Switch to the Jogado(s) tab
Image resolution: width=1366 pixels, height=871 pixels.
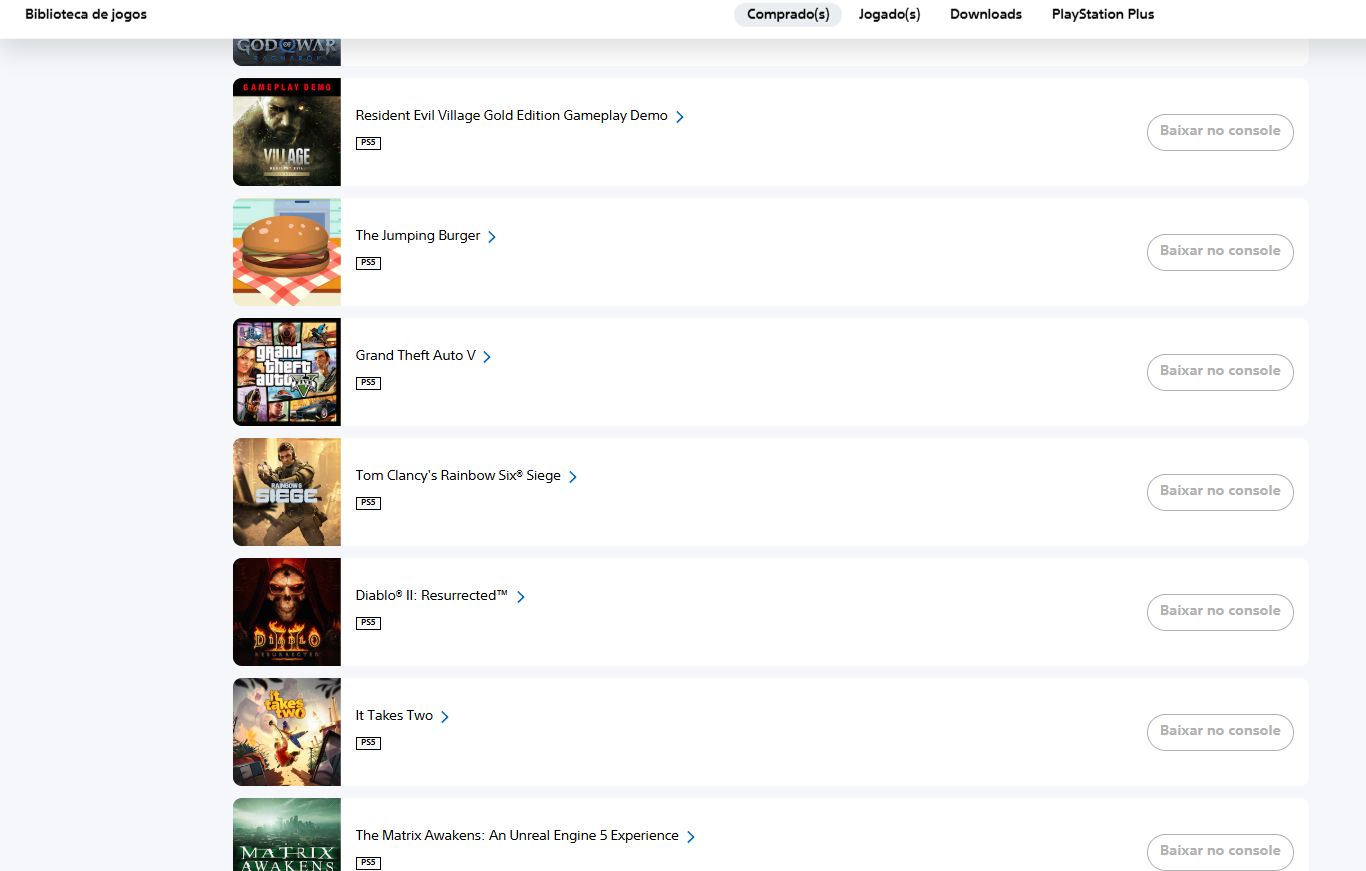(889, 15)
